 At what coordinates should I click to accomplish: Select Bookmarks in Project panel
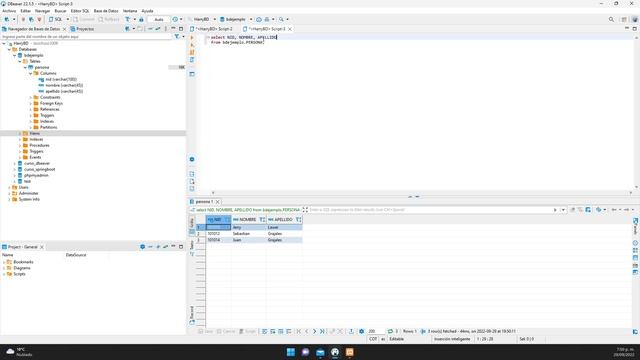point(23,262)
